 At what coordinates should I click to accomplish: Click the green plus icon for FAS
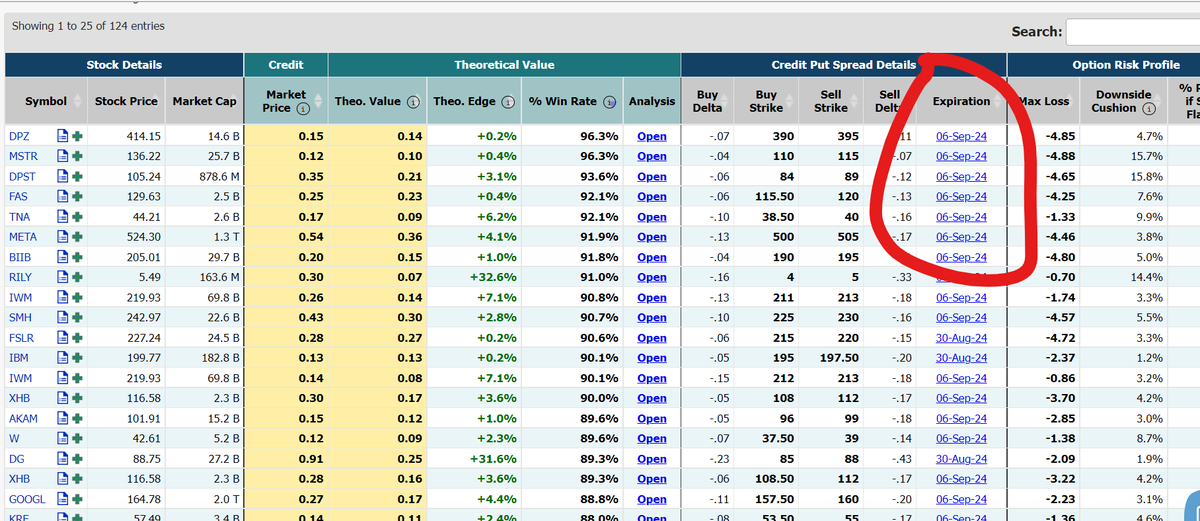coord(77,196)
